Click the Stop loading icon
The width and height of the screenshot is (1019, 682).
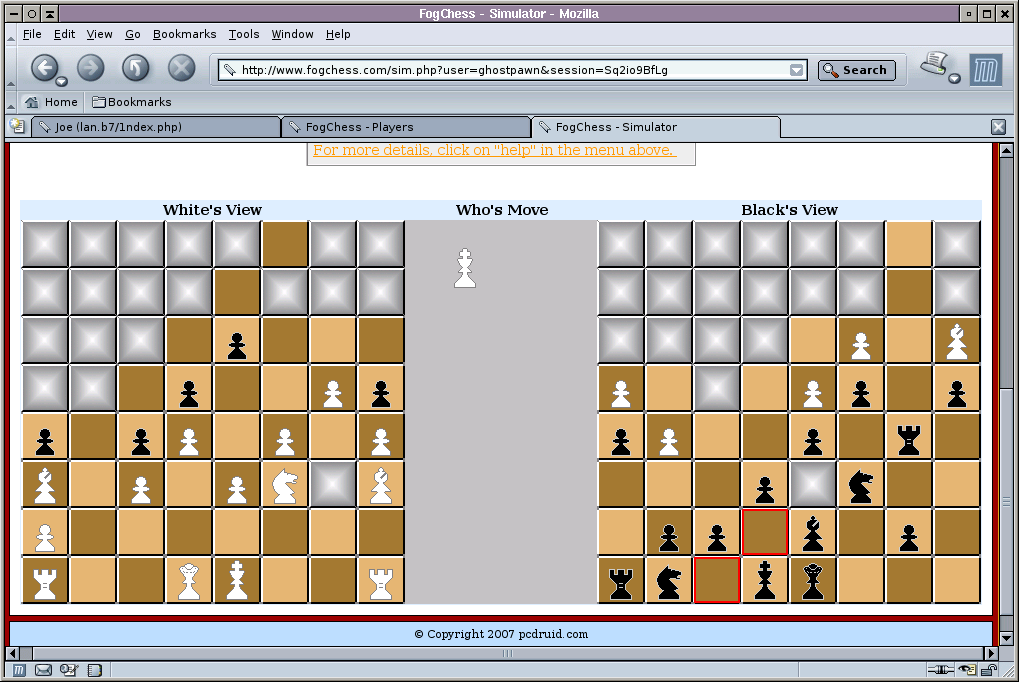181,68
